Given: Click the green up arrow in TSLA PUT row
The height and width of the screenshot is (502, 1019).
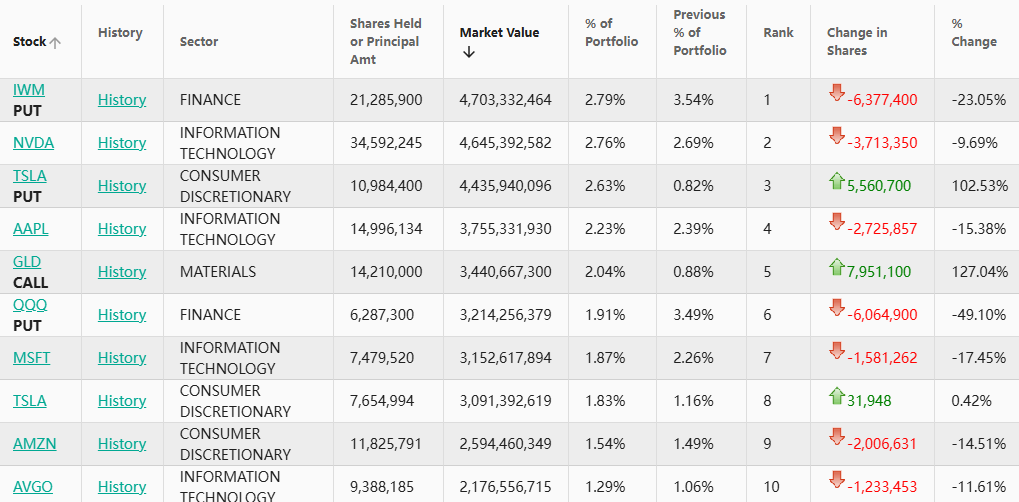Looking at the screenshot, I should [x=837, y=181].
